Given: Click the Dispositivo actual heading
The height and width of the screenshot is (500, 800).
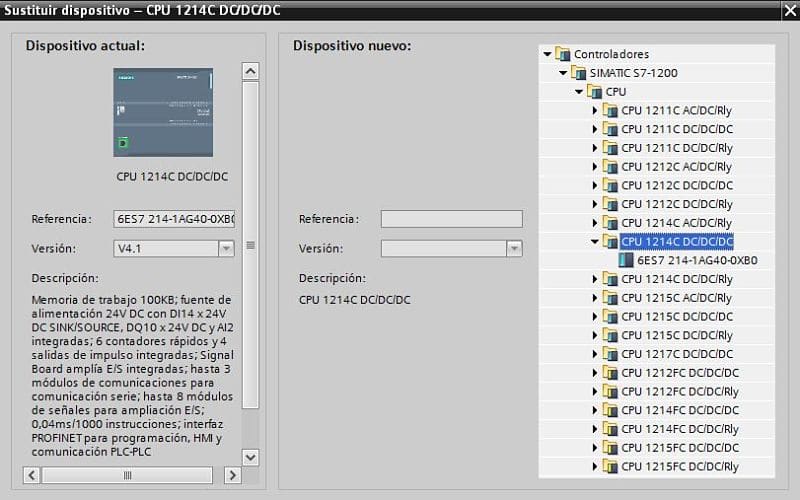Looking at the screenshot, I should (x=85, y=45).
